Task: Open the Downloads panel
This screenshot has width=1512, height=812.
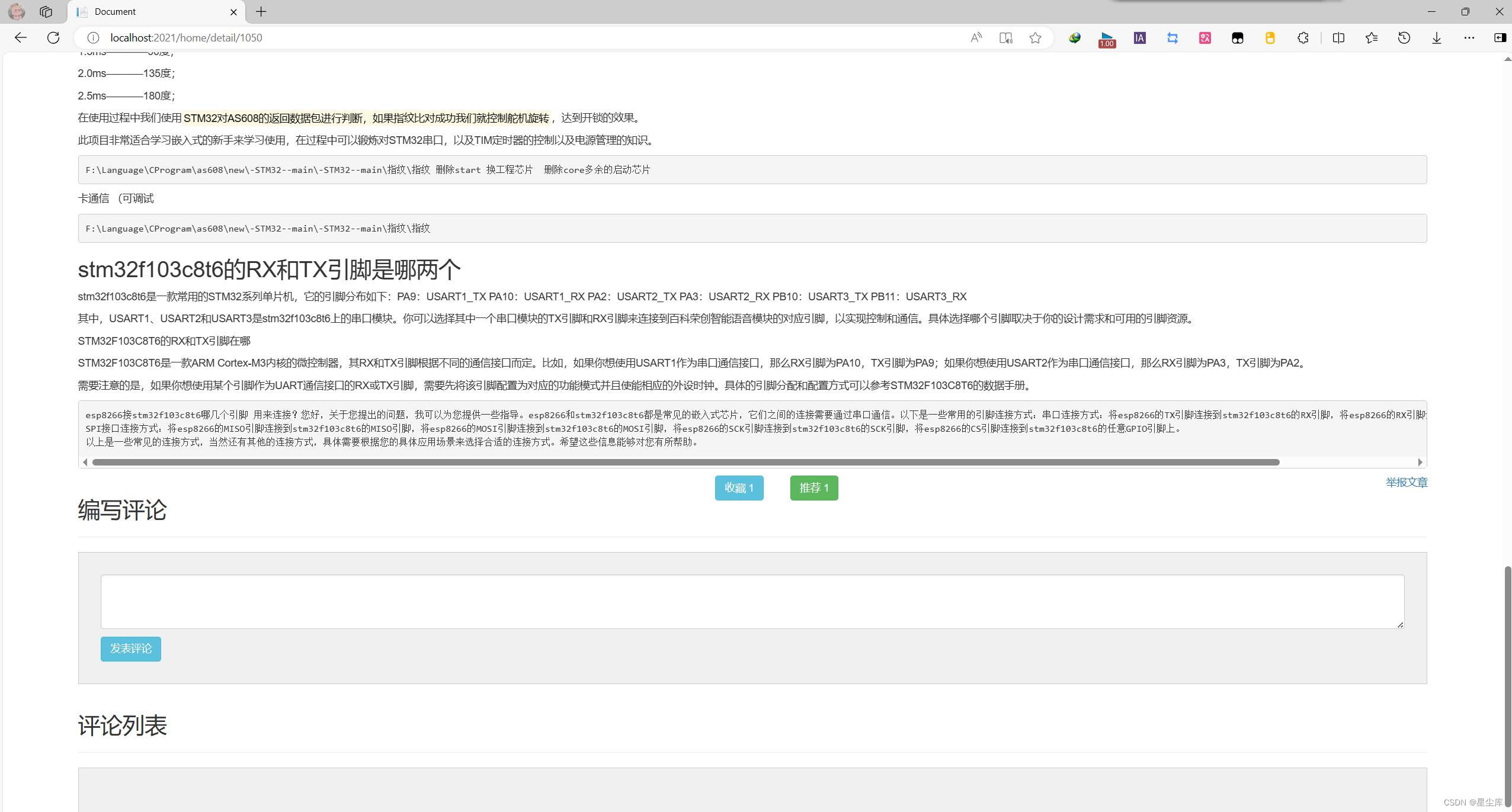Action: pyautogui.click(x=1436, y=38)
